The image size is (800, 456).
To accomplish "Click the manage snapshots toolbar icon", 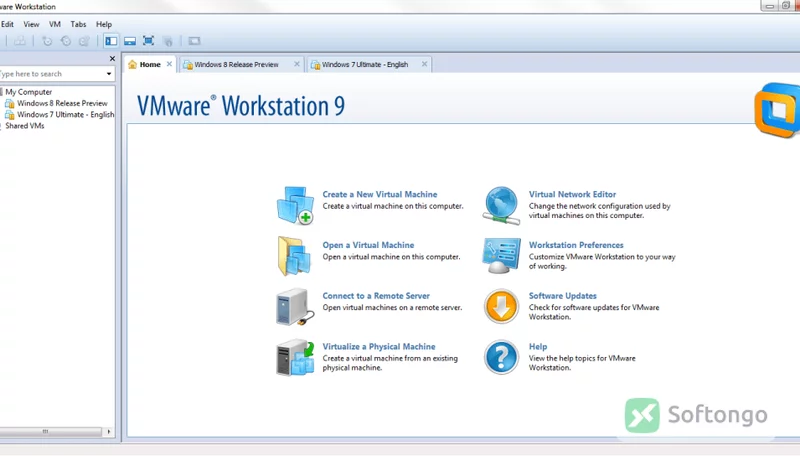I will (85, 41).
